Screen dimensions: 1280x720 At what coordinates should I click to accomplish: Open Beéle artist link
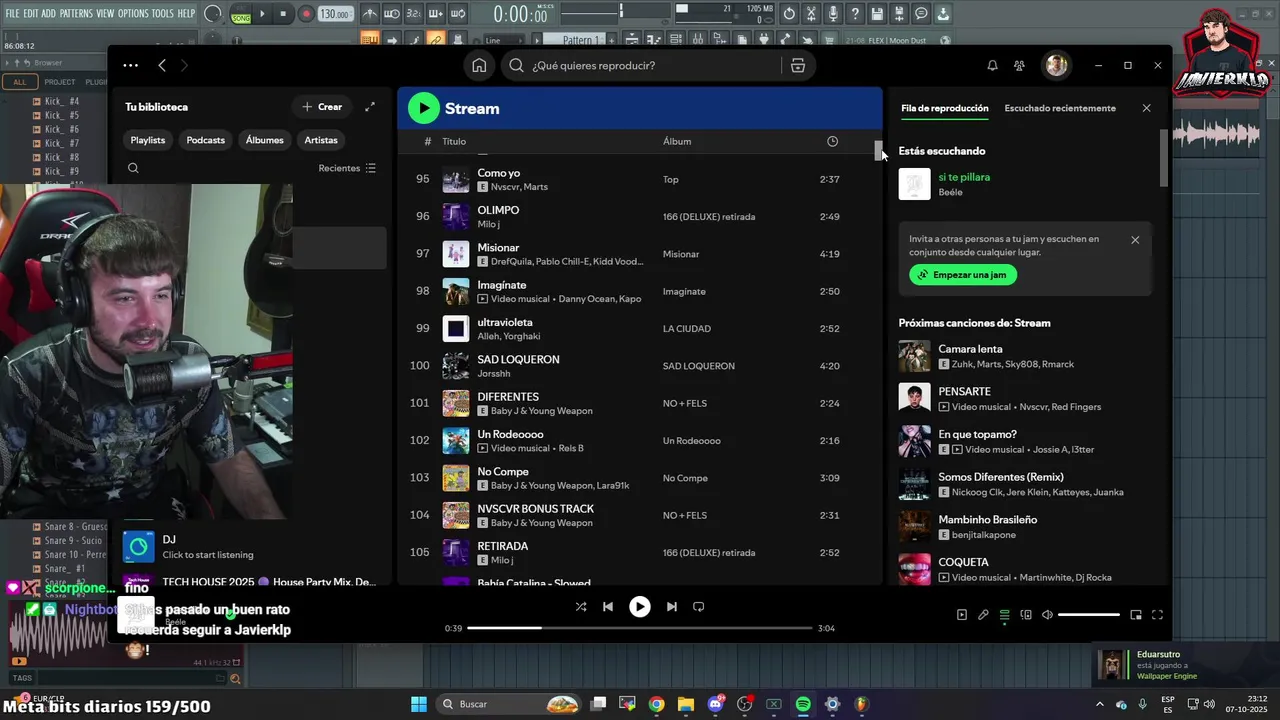tap(950, 192)
